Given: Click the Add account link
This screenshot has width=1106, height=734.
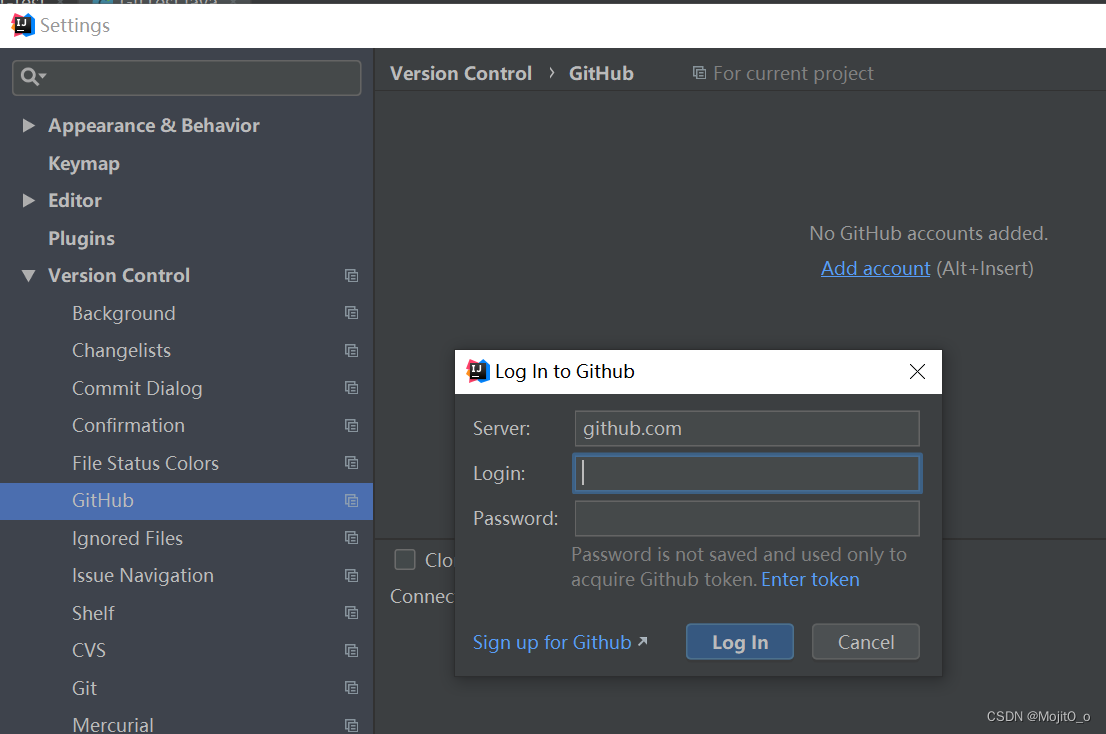Looking at the screenshot, I should 875,269.
